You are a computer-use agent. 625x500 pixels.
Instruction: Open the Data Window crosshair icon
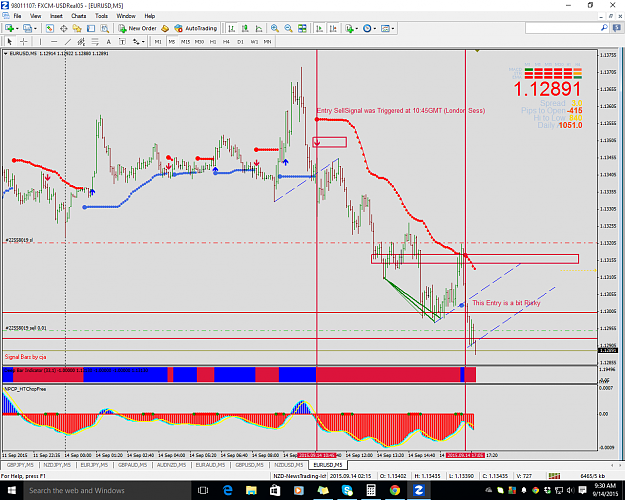click(63, 28)
